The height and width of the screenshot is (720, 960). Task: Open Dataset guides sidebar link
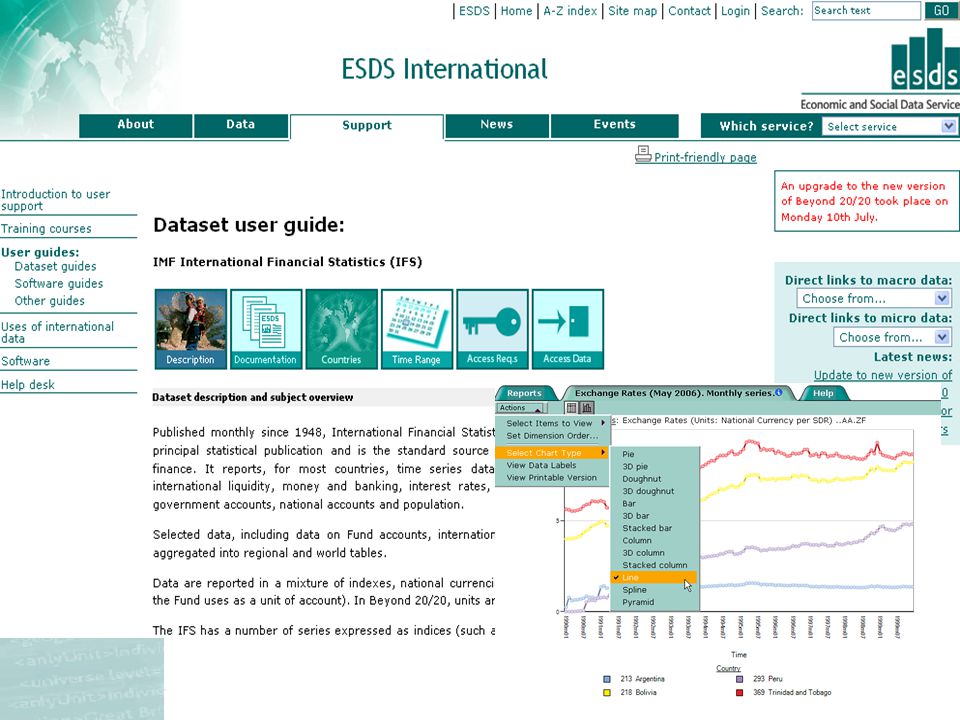click(56, 266)
